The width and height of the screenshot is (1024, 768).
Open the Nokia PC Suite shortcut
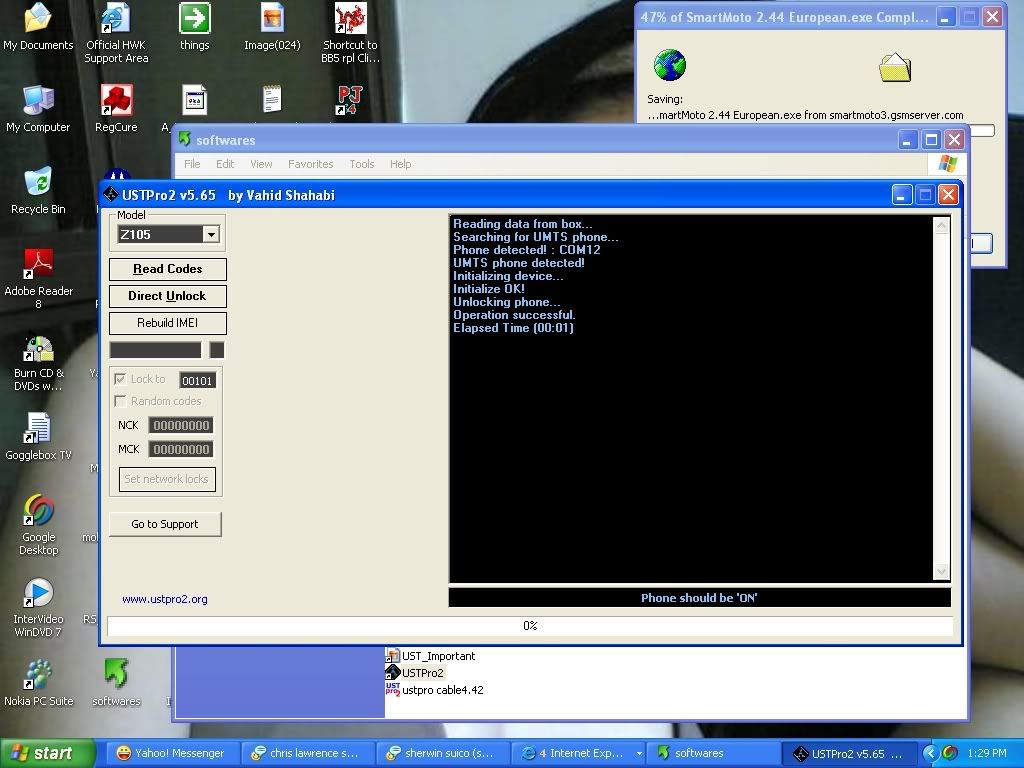point(38,684)
